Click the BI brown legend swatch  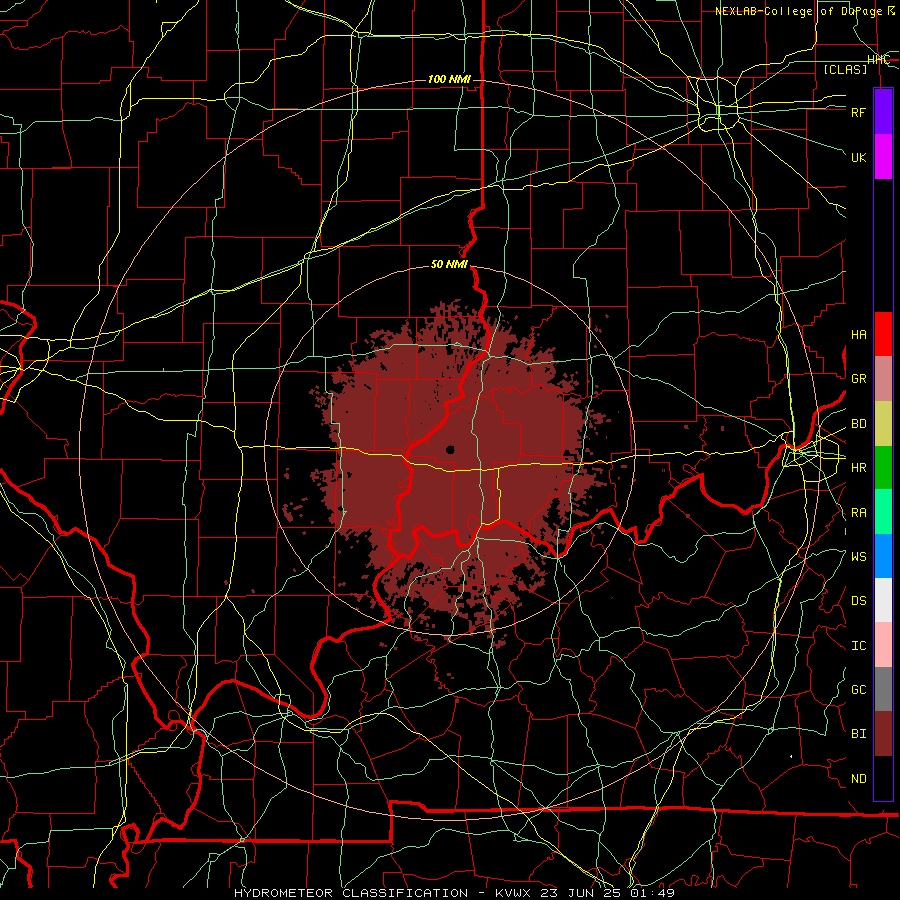883,734
